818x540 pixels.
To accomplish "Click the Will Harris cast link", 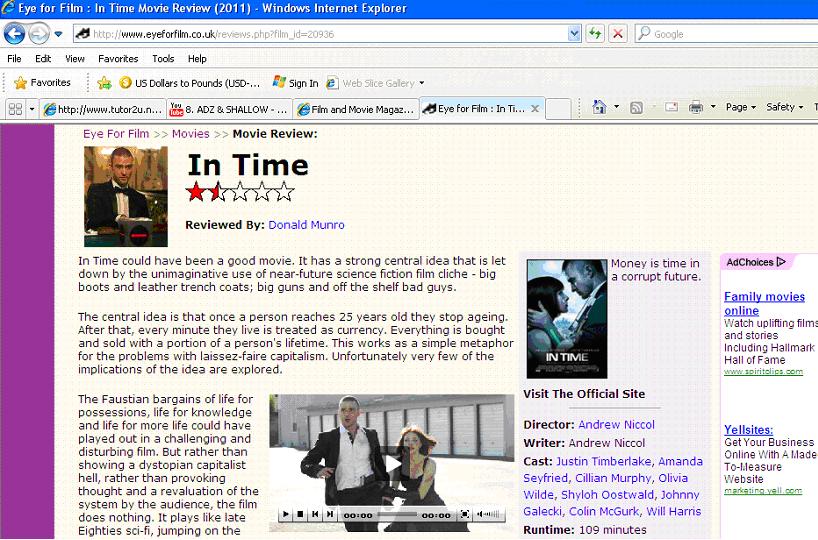I will (673, 511).
